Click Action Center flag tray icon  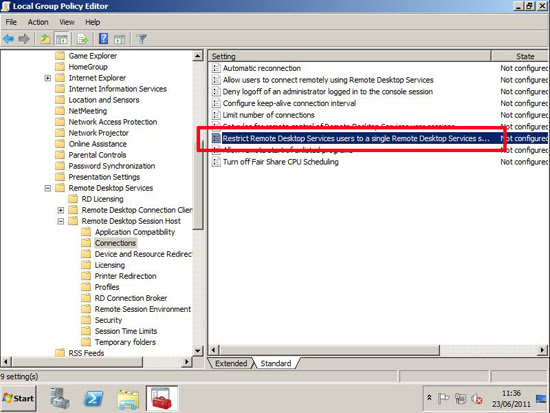click(x=443, y=398)
